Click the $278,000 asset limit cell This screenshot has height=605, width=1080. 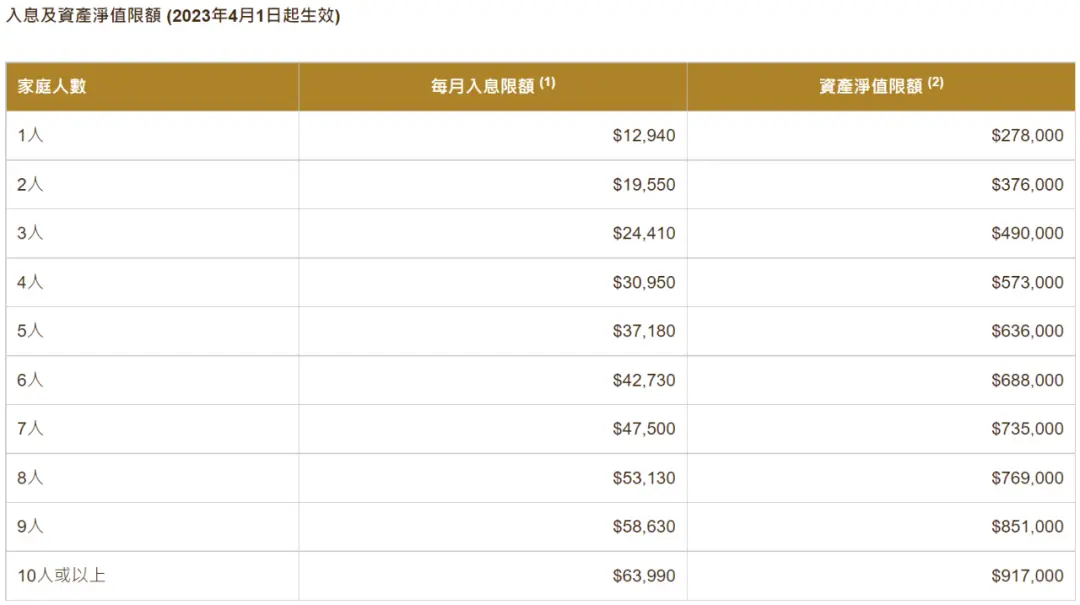(1027, 136)
